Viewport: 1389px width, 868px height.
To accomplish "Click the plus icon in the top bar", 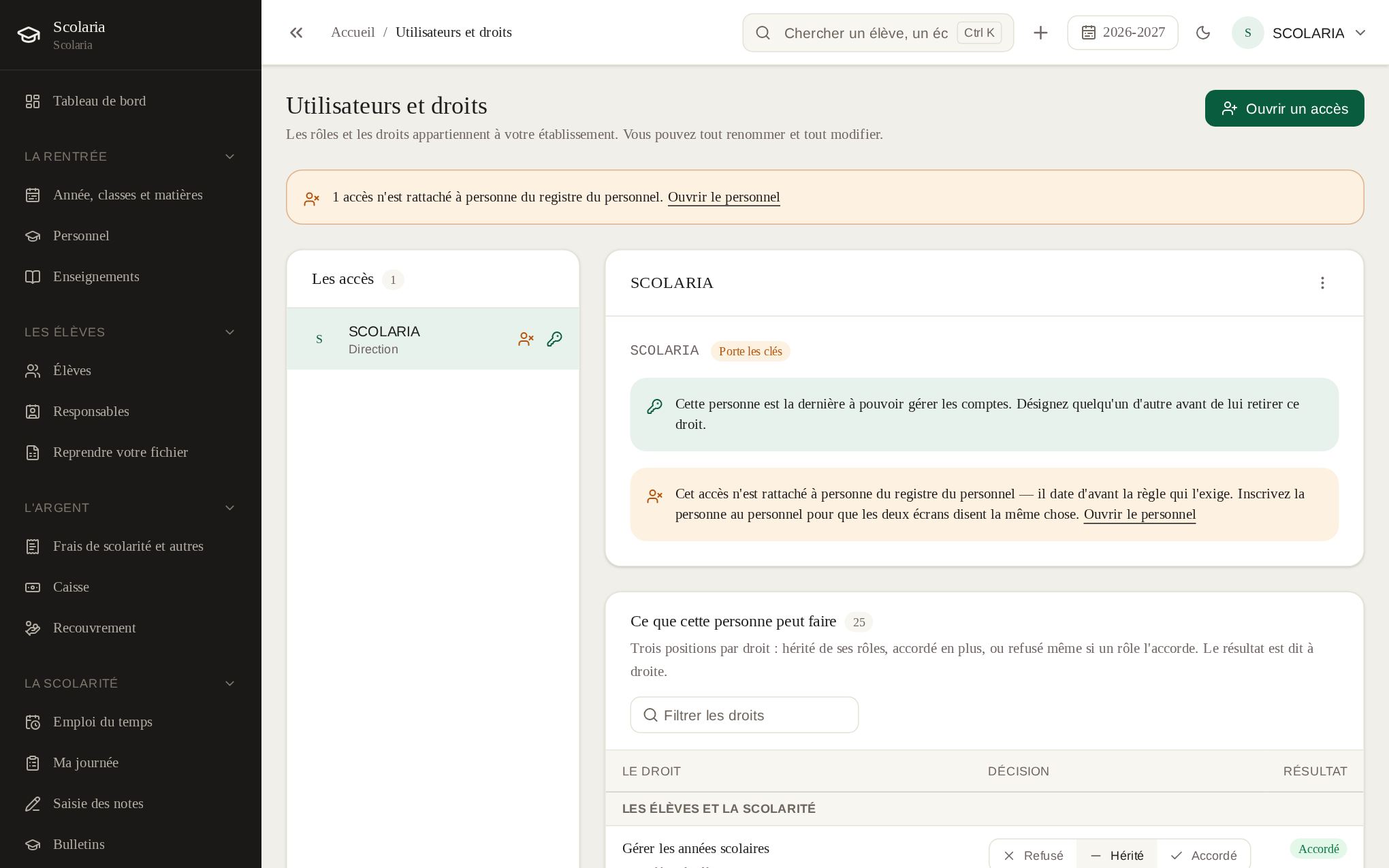I will 1040,33.
